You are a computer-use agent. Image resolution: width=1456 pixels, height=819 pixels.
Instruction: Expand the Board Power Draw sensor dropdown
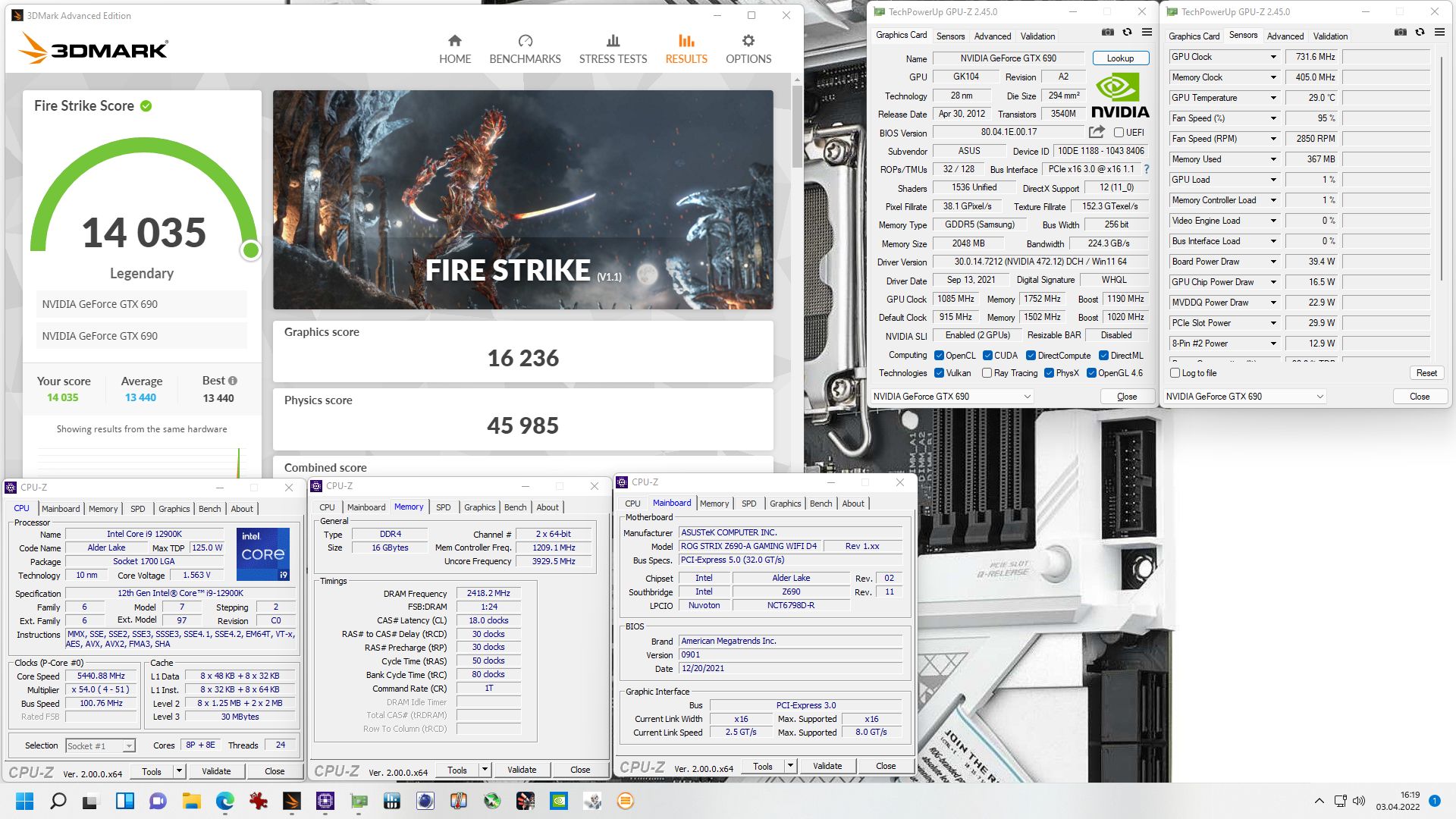pyautogui.click(x=1273, y=262)
